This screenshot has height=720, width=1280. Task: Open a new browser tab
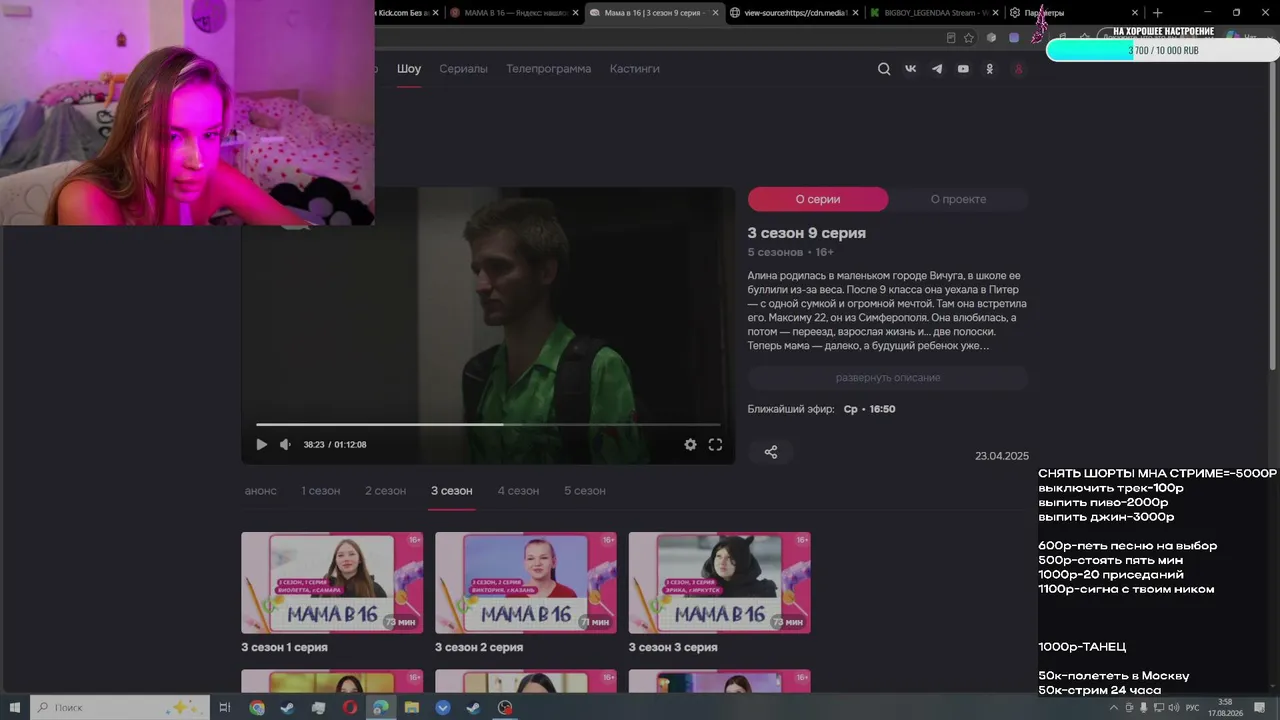pos(1158,13)
